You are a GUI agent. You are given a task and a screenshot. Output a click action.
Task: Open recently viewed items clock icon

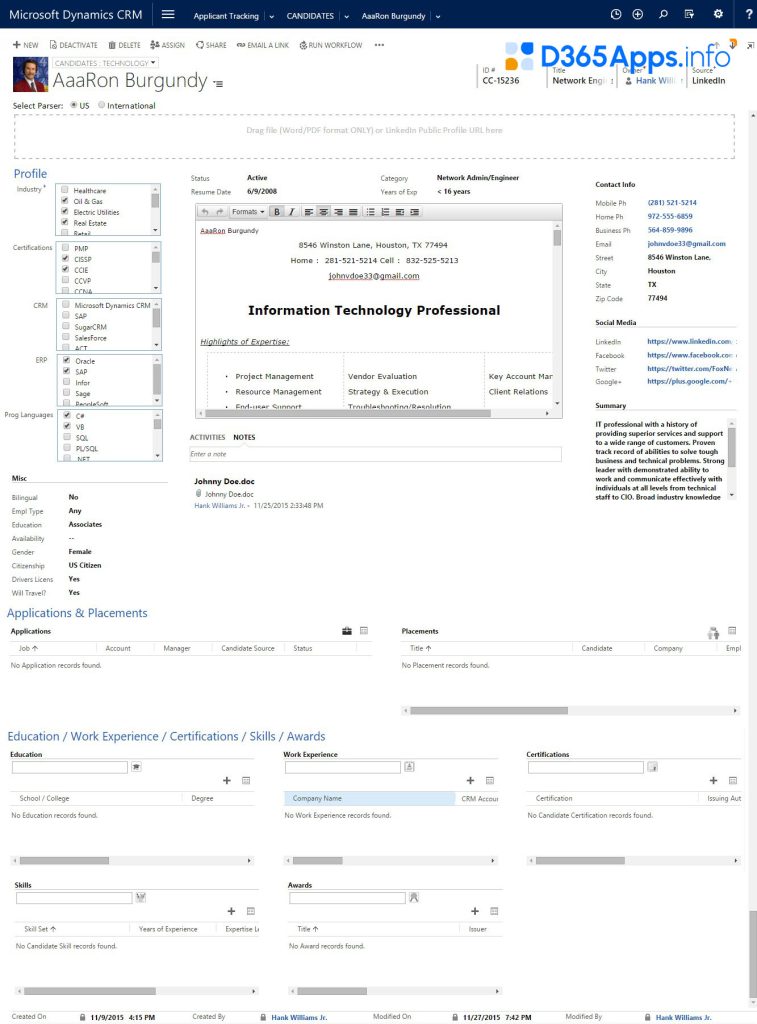click(x=615, y=14)
